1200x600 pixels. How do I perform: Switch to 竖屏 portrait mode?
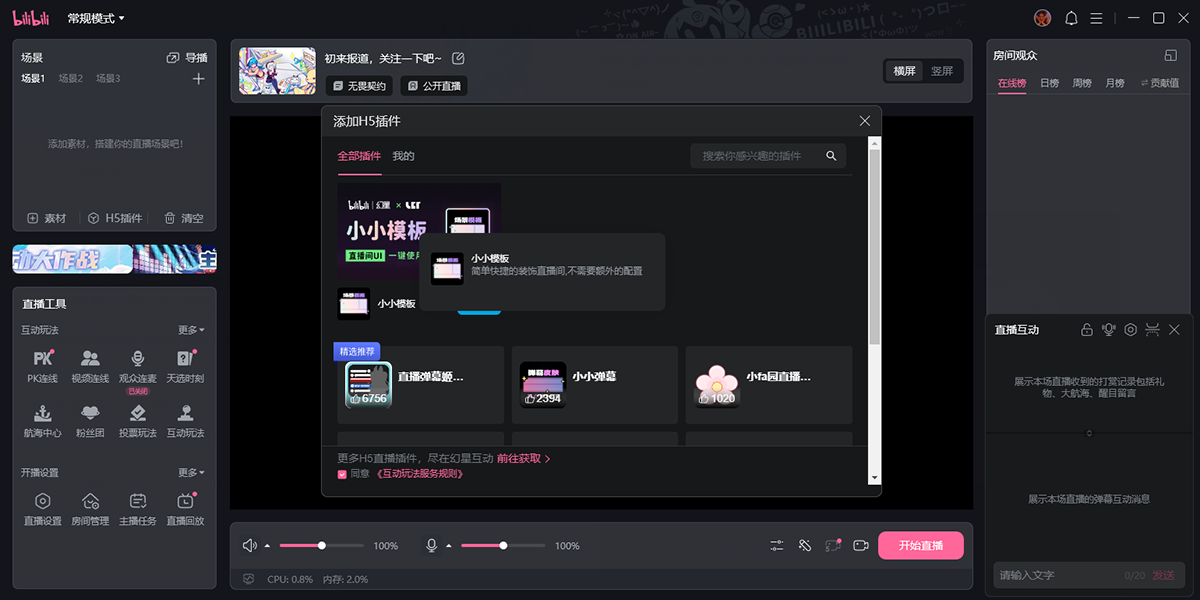[x=942, y=71]
